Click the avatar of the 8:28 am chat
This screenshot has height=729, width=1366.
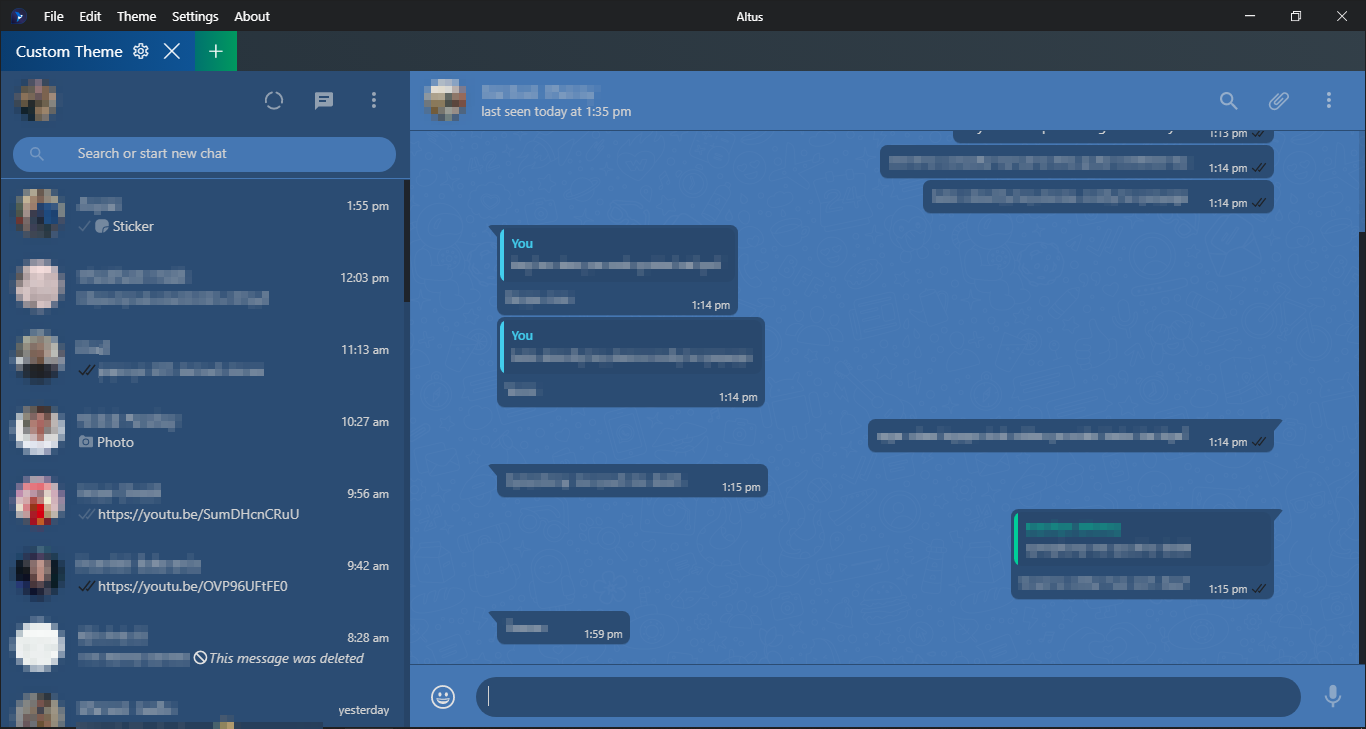(x=40, y=646)
